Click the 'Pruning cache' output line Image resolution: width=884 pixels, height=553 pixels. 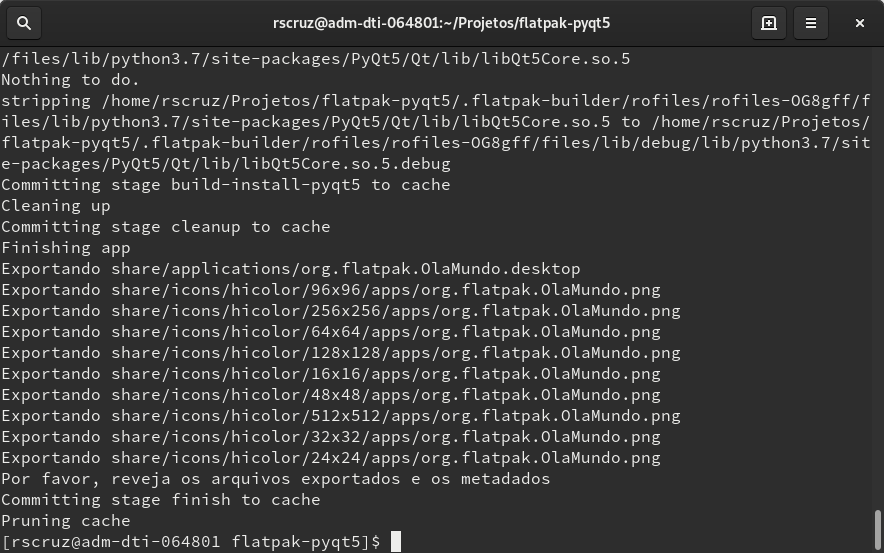(x=65, y=521)
